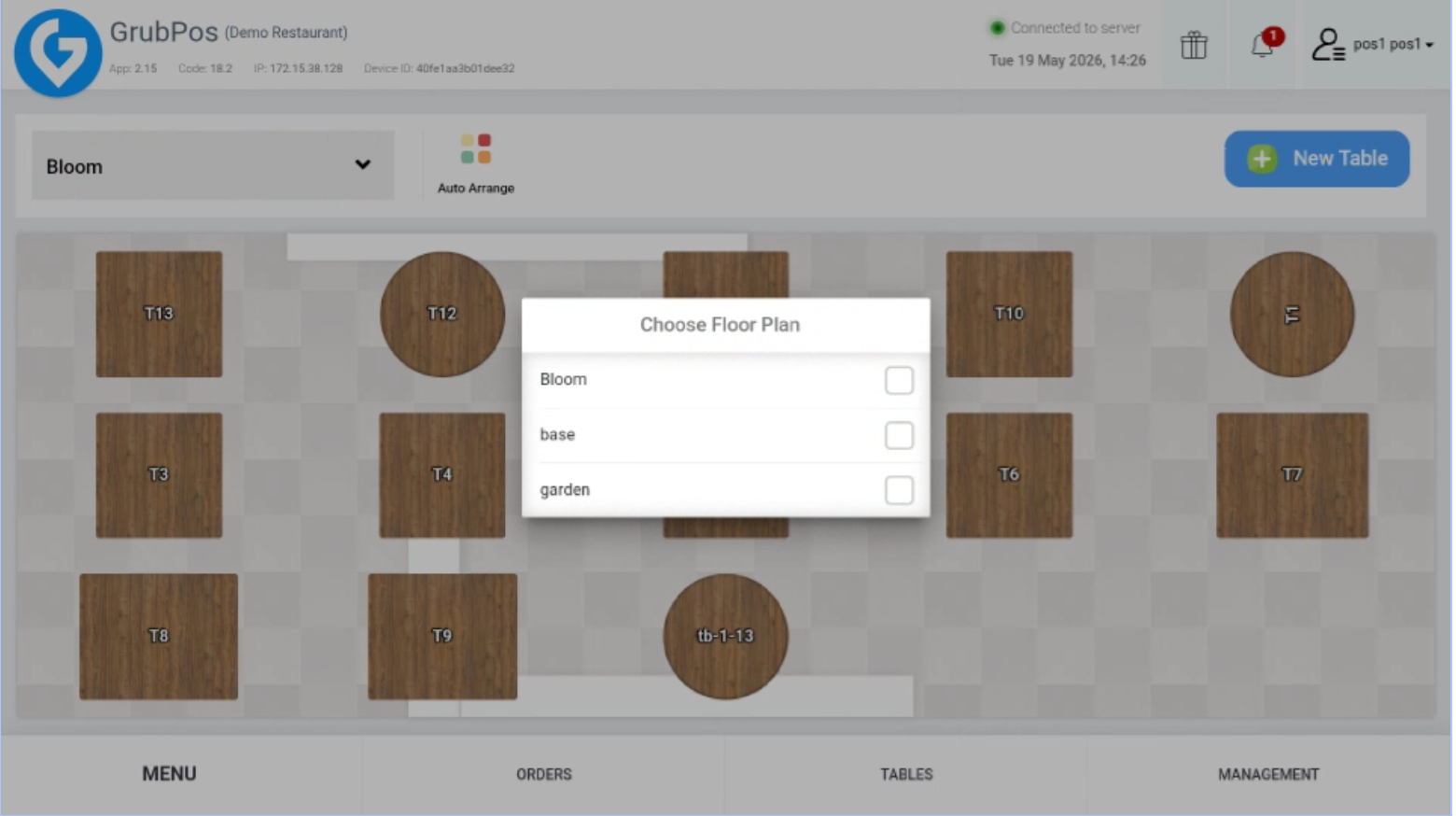The image size is (1456, 816).
Task: Expand the Bloom floor plan dropdown
Action: click(214, 166)
